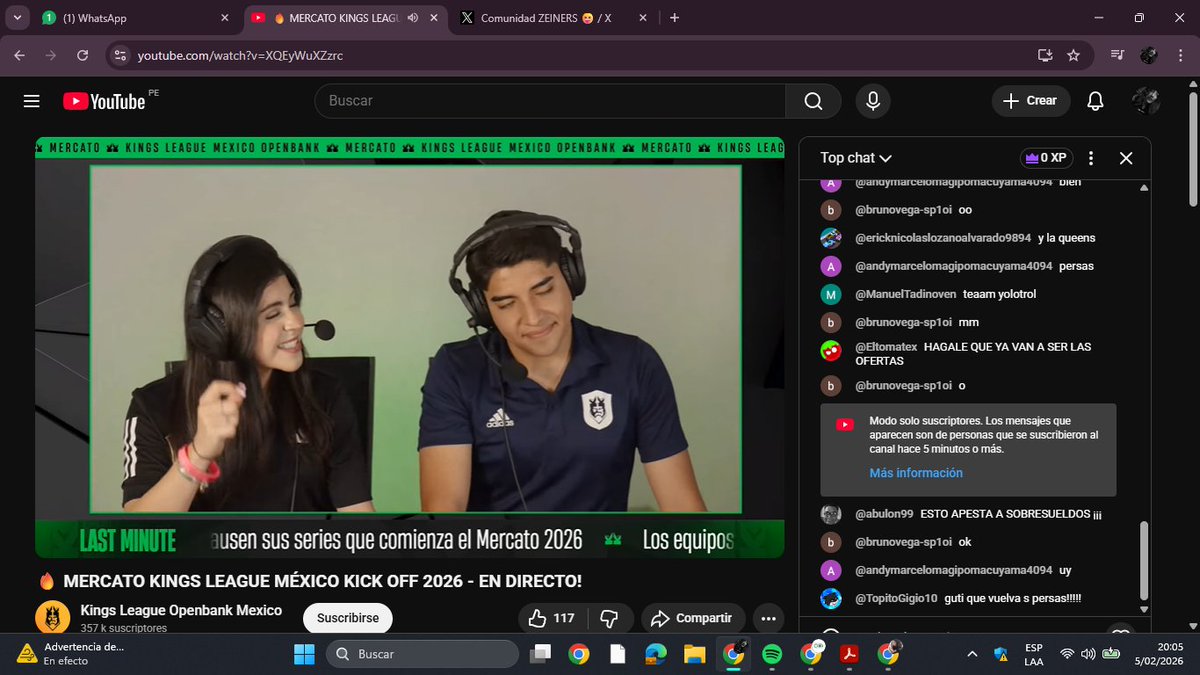Close the WhatsApp tab
Screen dimensions: 1200x675
[225, 18]
